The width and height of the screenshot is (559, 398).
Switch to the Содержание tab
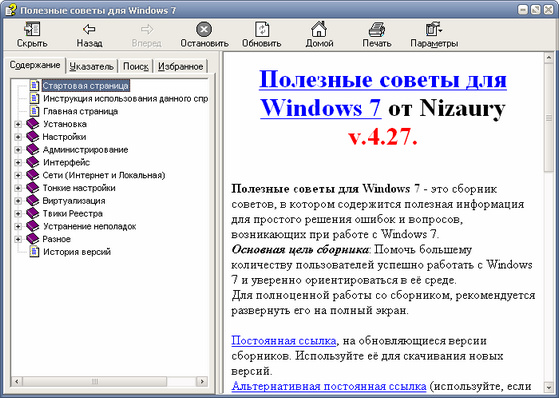click(x=35, y=65)
